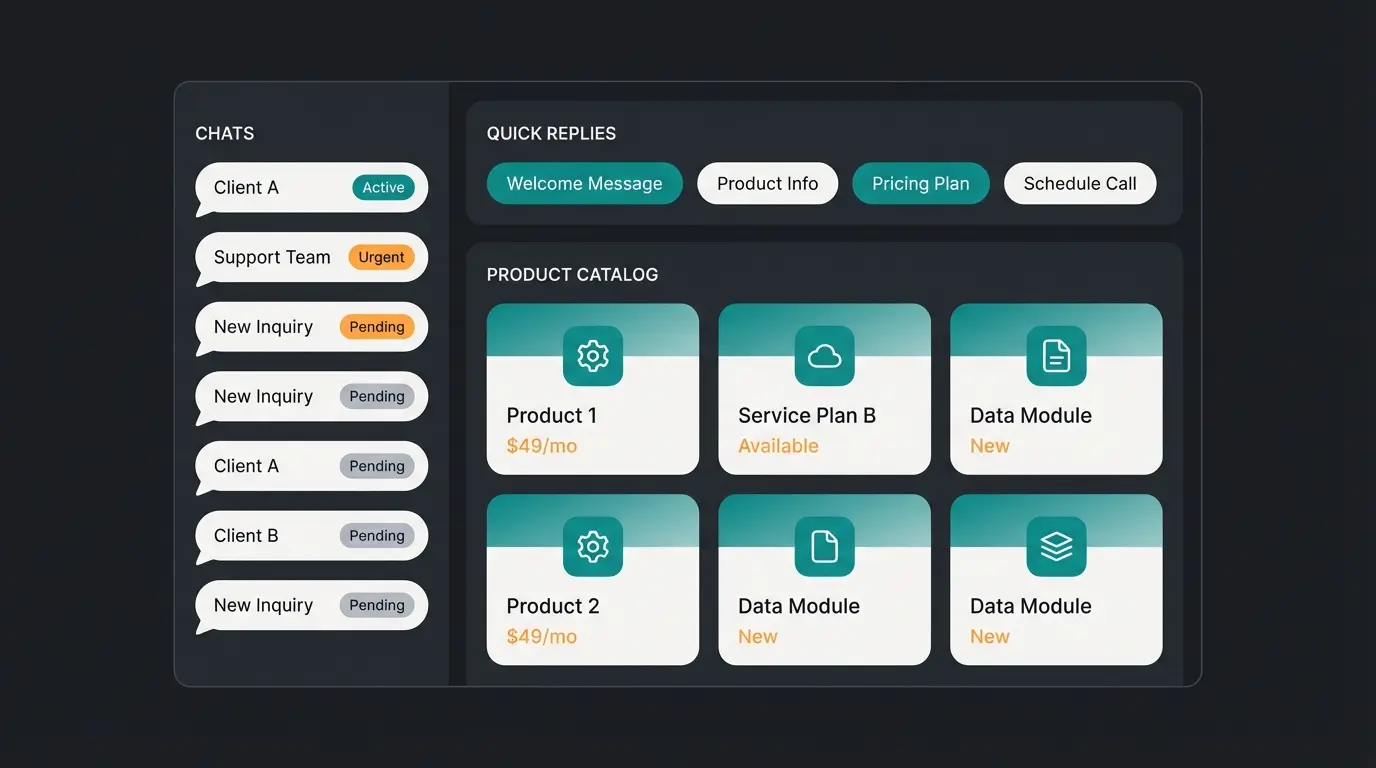Open the Support Team chat
This screenshot has height=768, width=1376.
pos(272,257)
